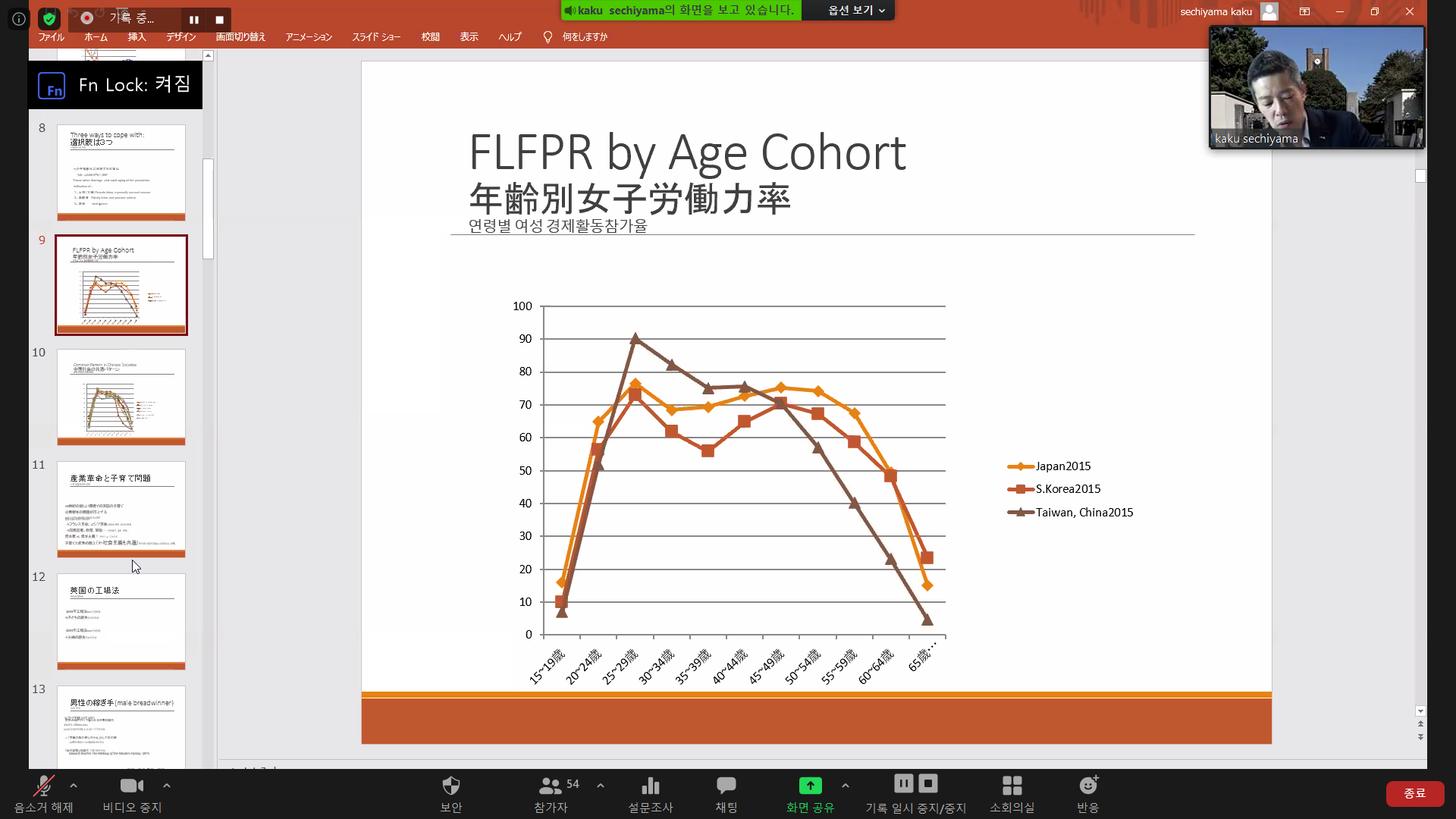Unmute the microphone (음소거 해제)
The image size is (1456, 819).
click(43, 786)
